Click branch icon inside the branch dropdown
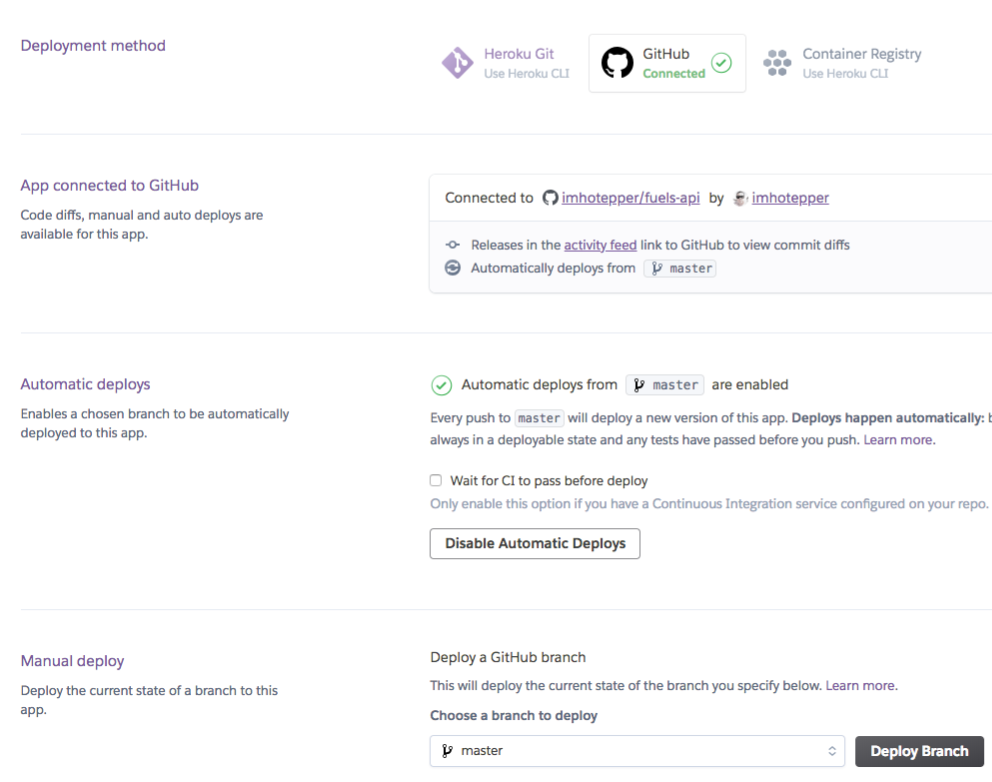This screenshot has width=992, height=782. pyautogui.click(x=447, y=750)
